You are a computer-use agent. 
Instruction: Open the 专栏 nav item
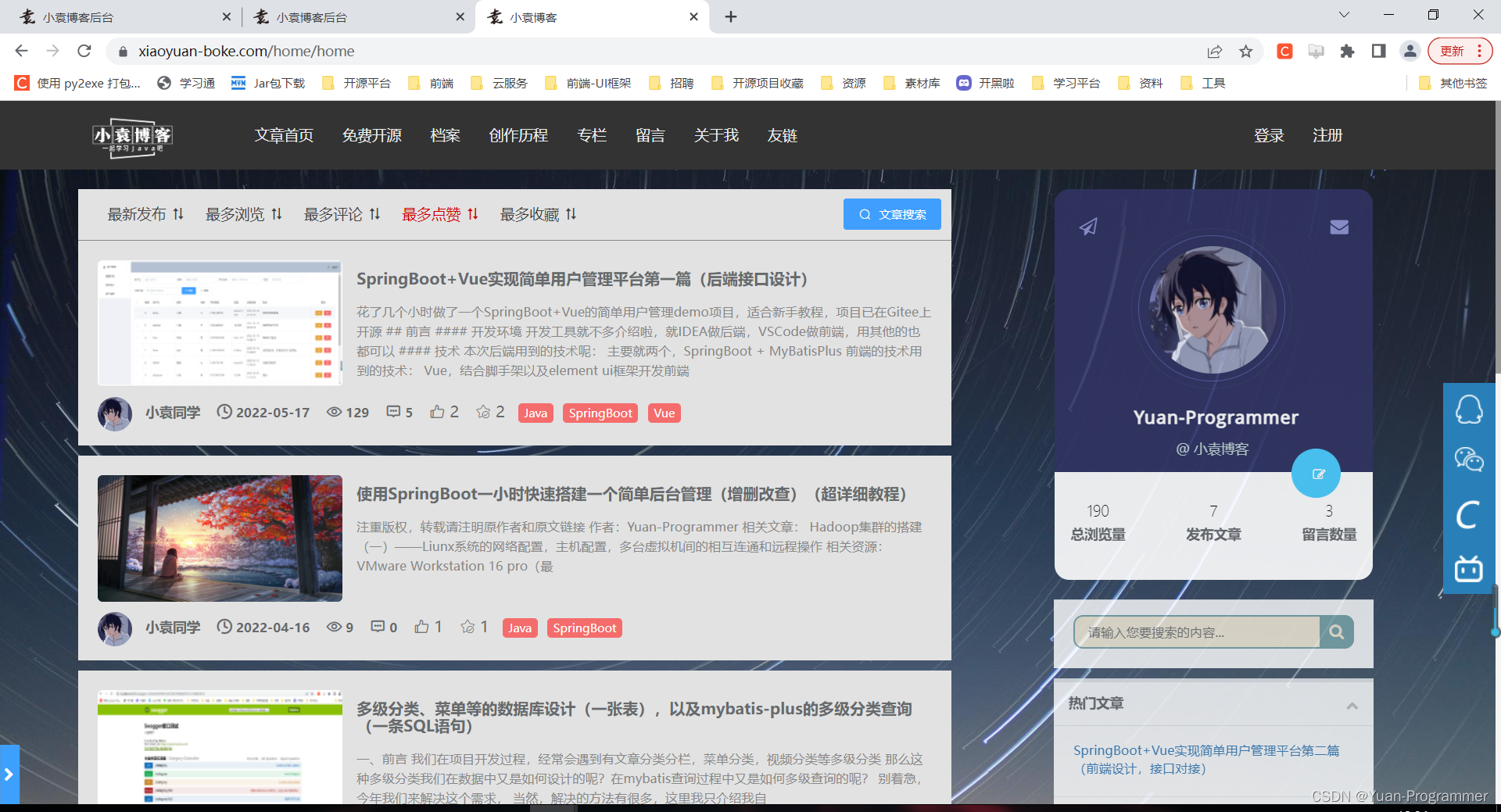[592, 135]
